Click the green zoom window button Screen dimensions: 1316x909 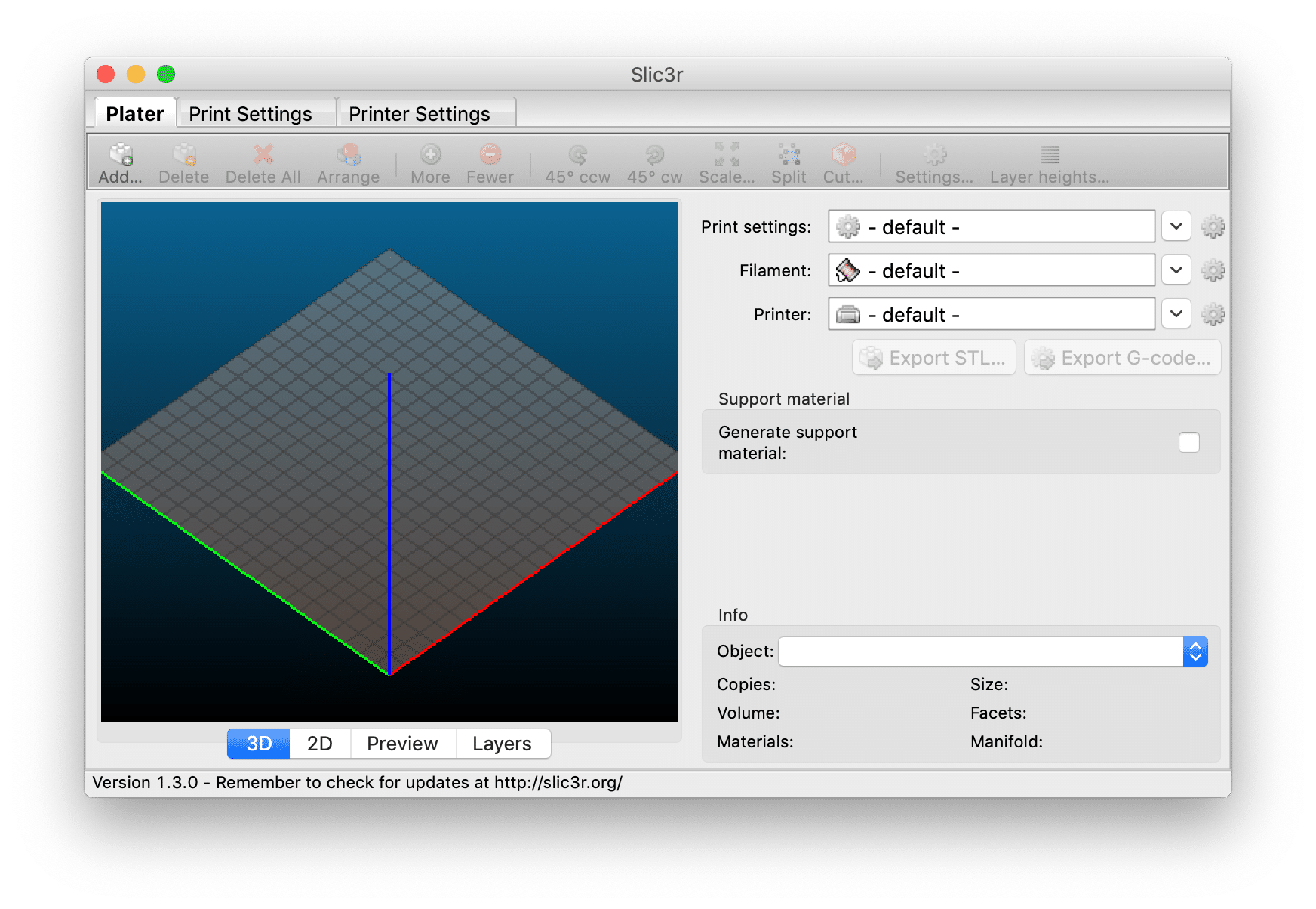click(x=166, y=74)
